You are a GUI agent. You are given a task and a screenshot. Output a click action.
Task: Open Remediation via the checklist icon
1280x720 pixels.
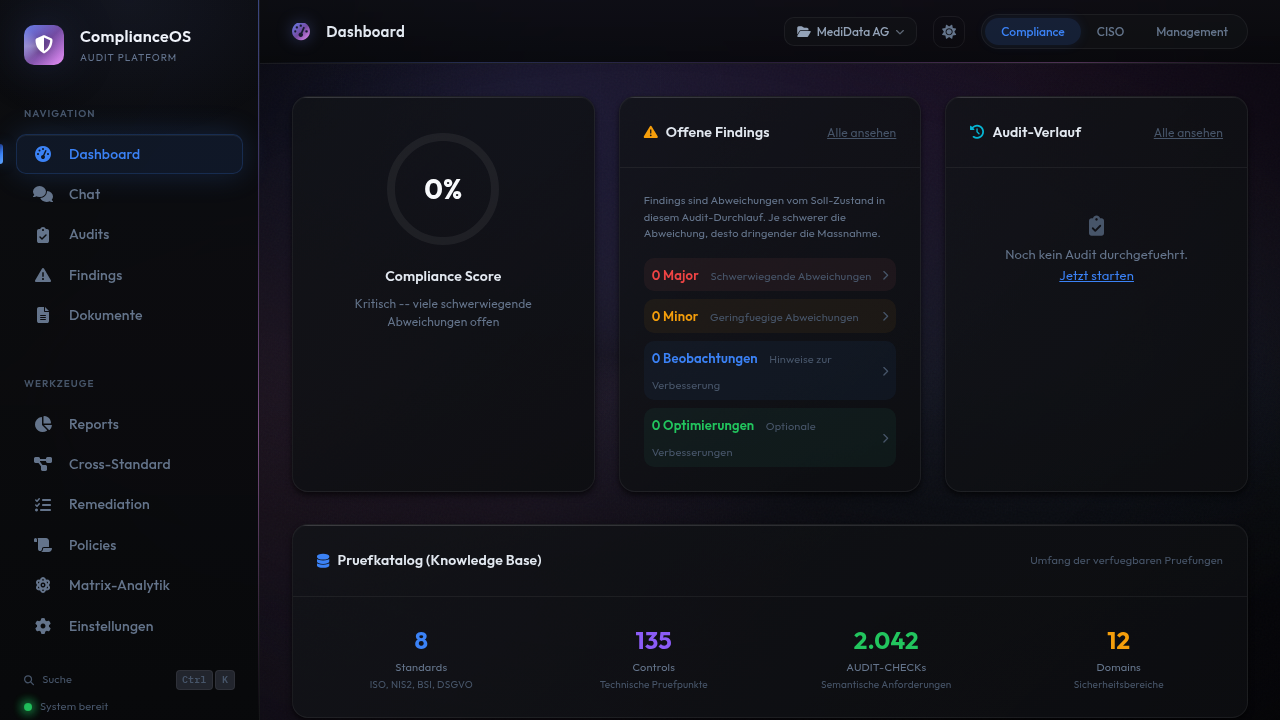point(43,505)
